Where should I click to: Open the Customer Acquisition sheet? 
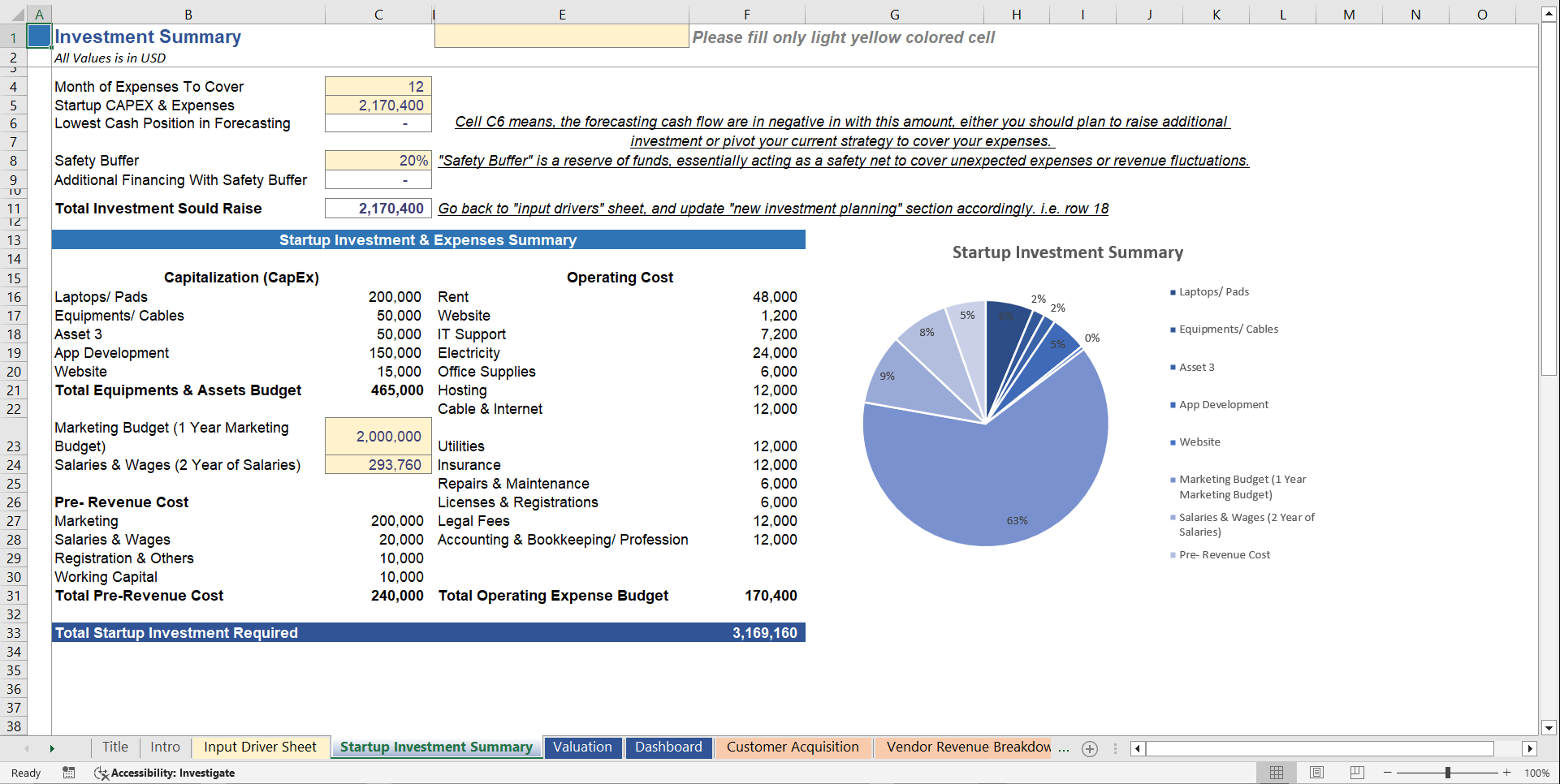(793, 747)
